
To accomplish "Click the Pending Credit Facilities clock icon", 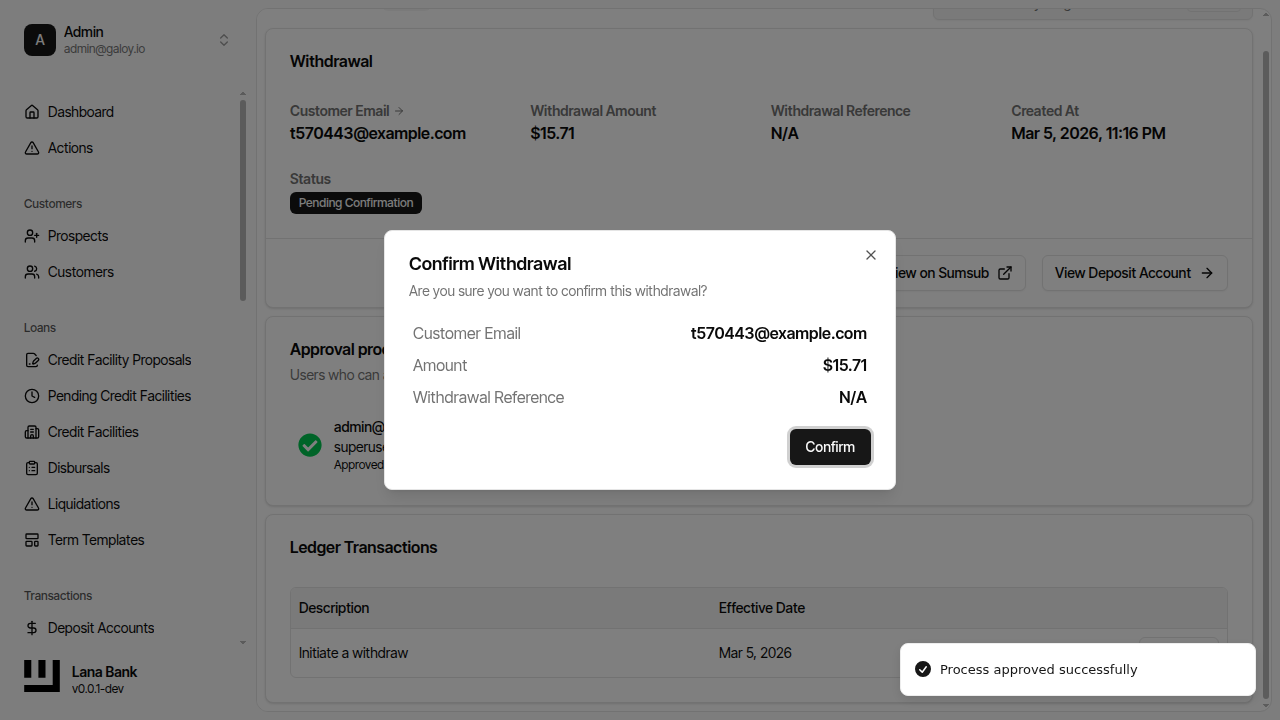I will [x=32, y=396].
